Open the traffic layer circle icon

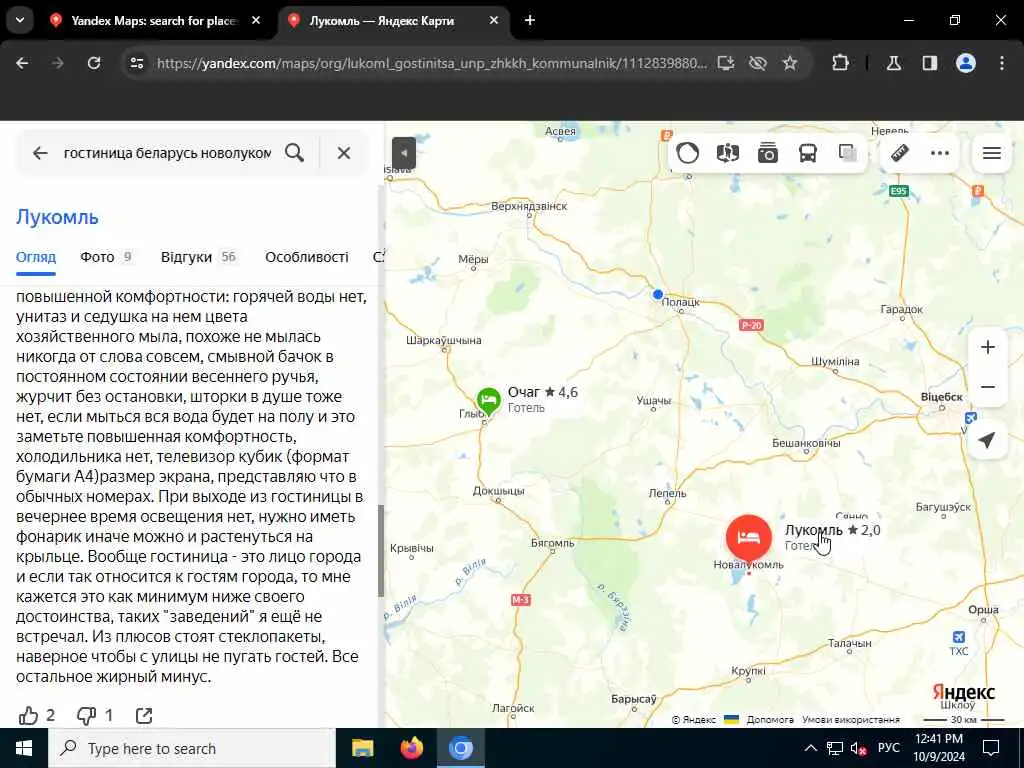click(688, 153)
